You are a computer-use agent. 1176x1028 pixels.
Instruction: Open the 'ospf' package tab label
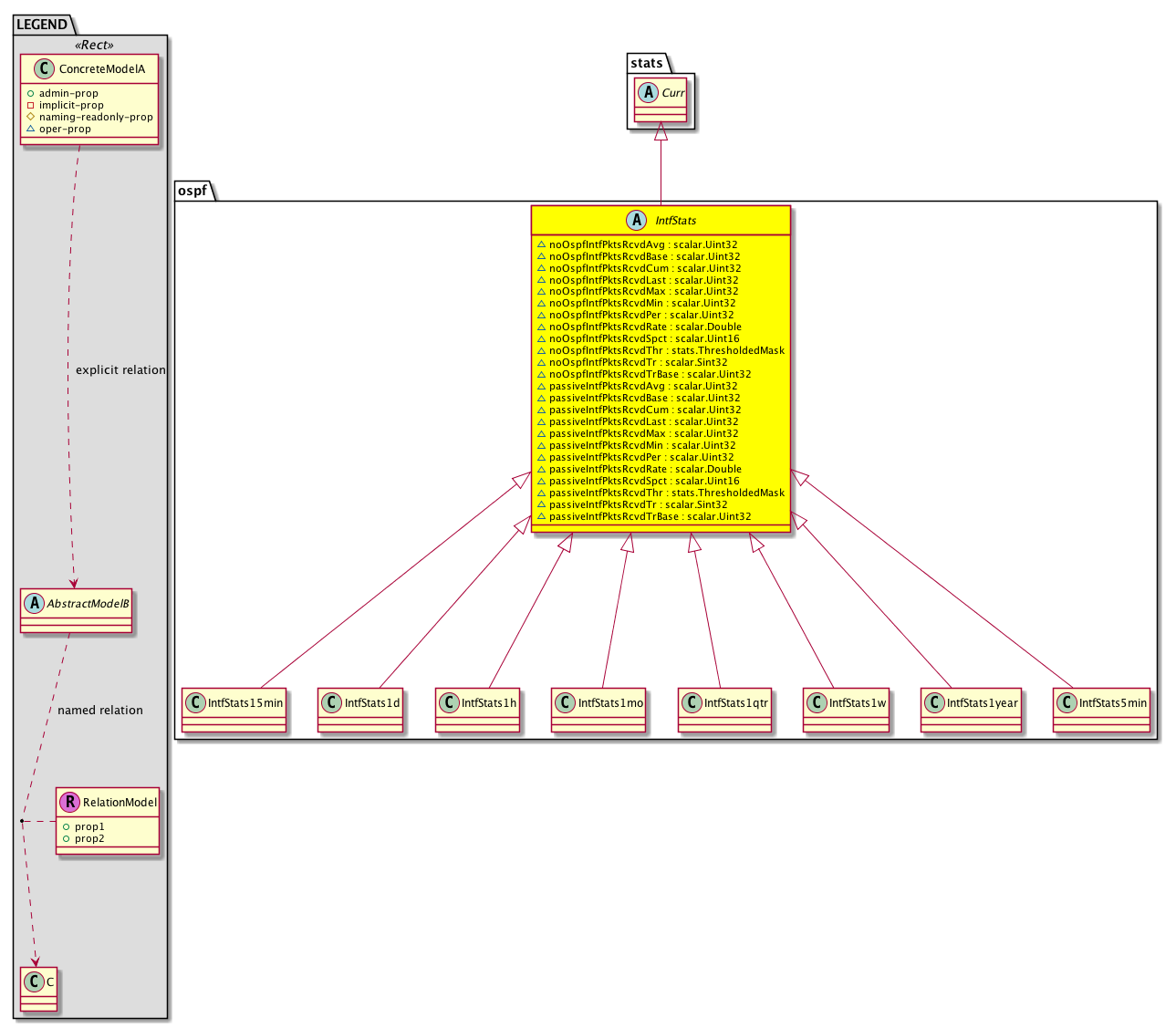193,190
